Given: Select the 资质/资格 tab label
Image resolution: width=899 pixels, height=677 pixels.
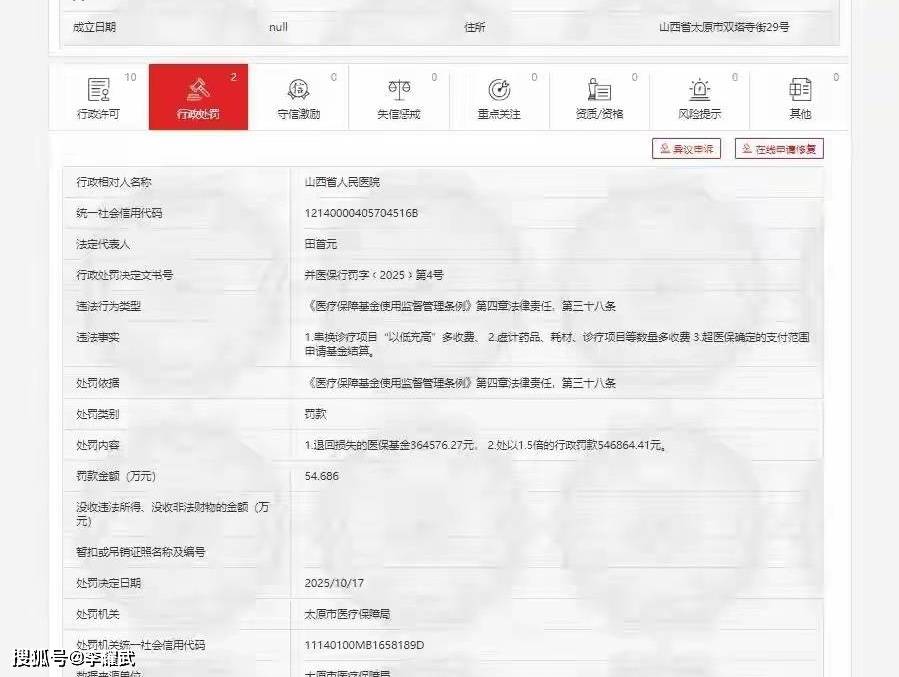Looking at the screenshot, I should point(599,114).
